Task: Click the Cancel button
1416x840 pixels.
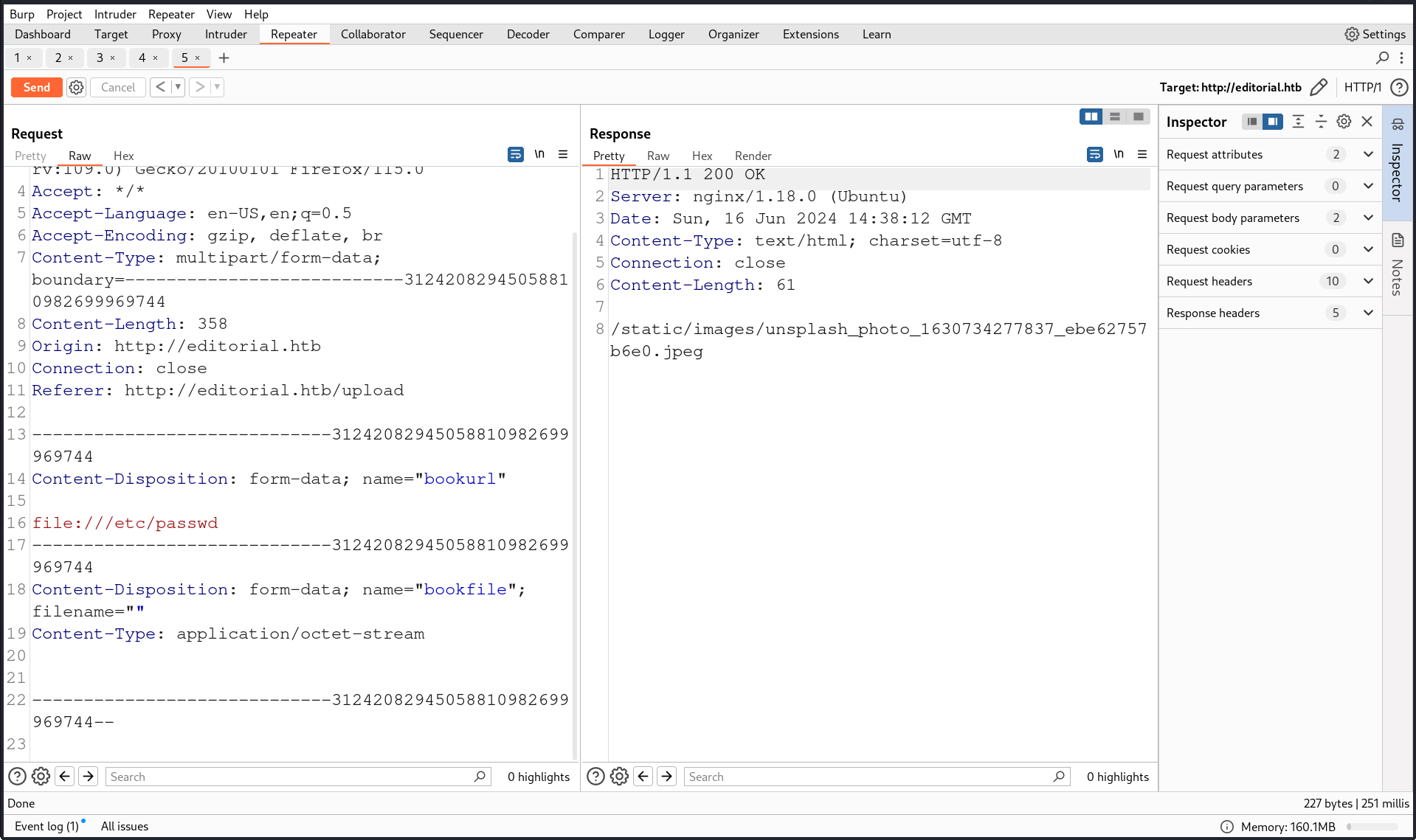Action: click(118, 87)
